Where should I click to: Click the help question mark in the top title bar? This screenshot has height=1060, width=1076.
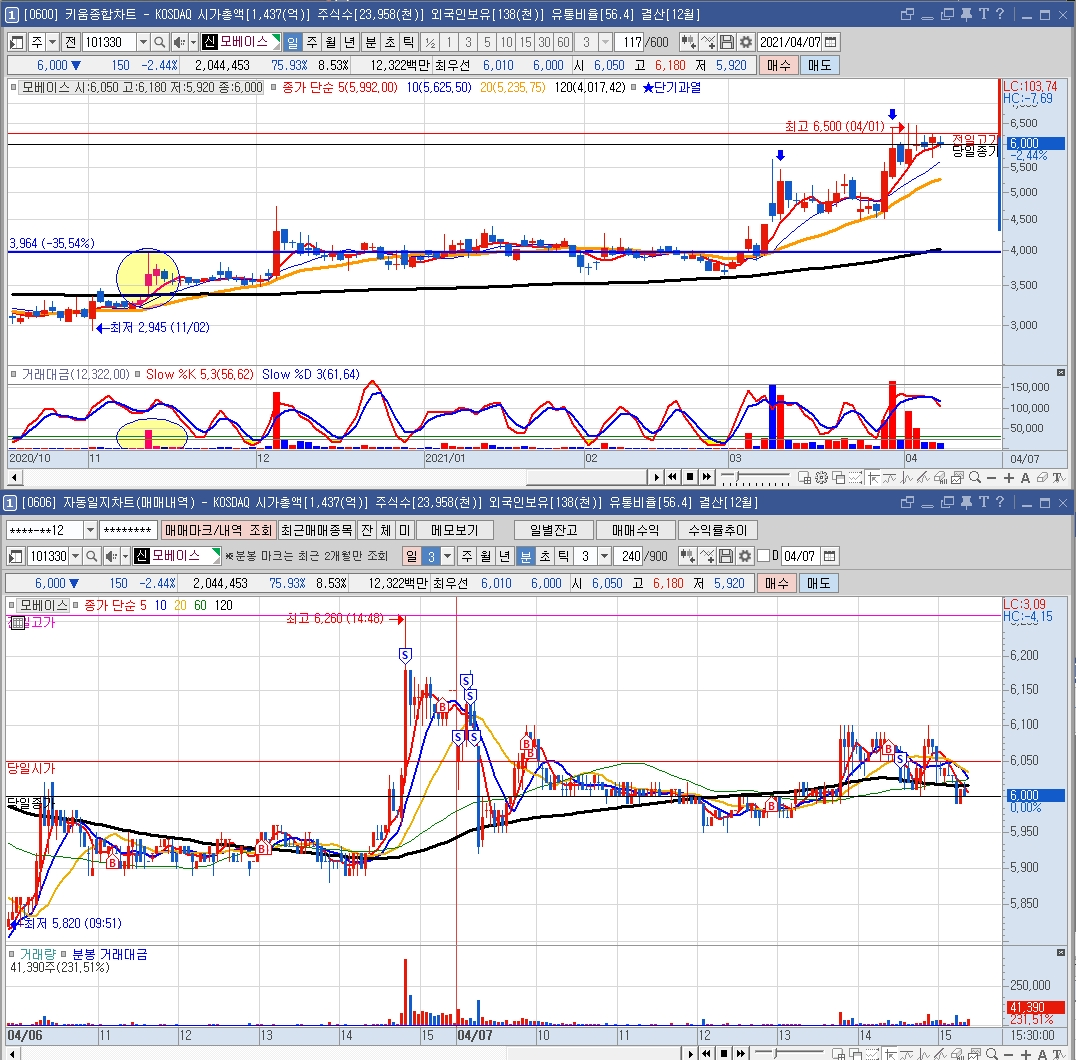pyautogui.click(x=1000, y=14)
